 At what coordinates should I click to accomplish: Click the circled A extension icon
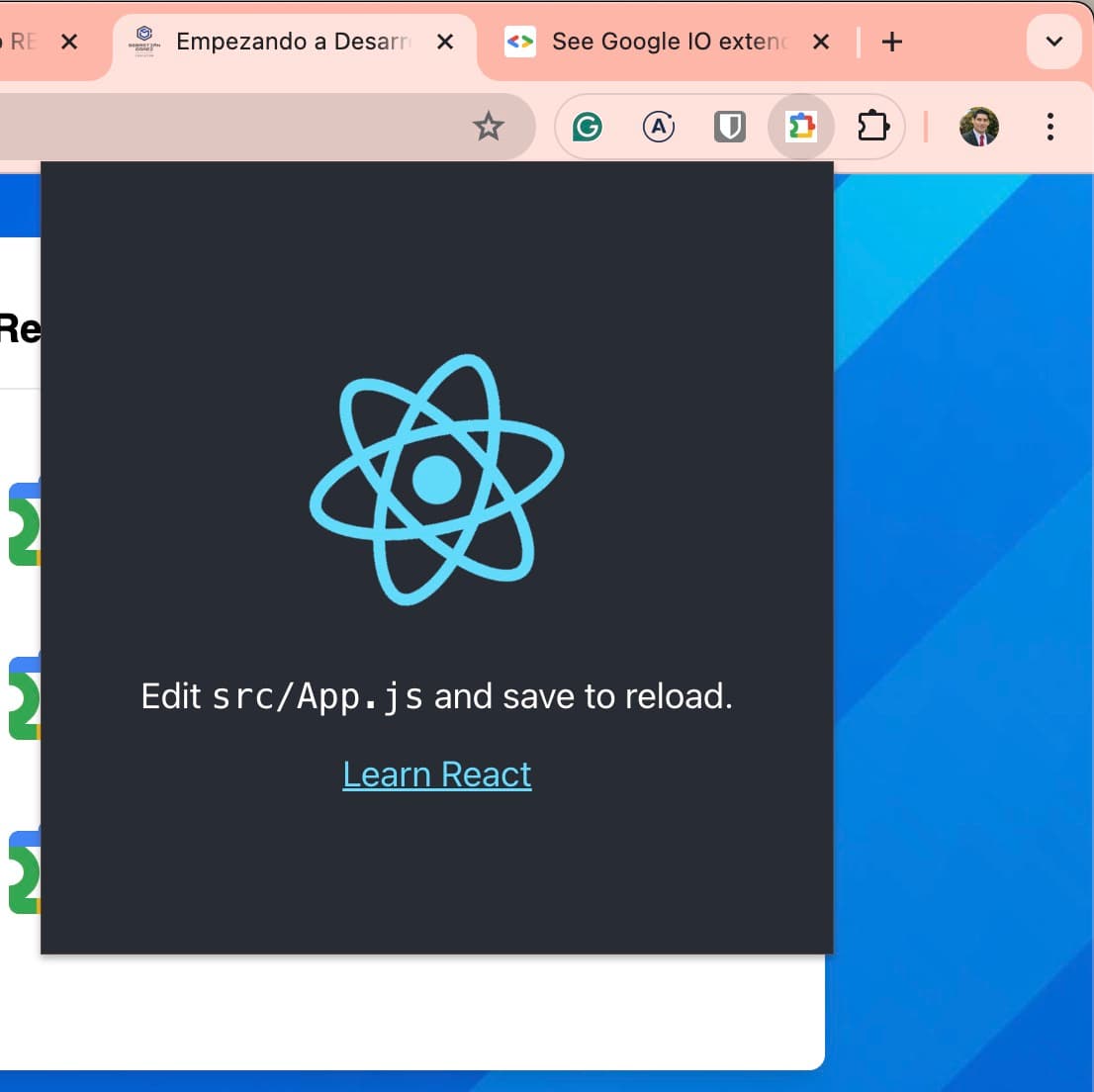659,127
